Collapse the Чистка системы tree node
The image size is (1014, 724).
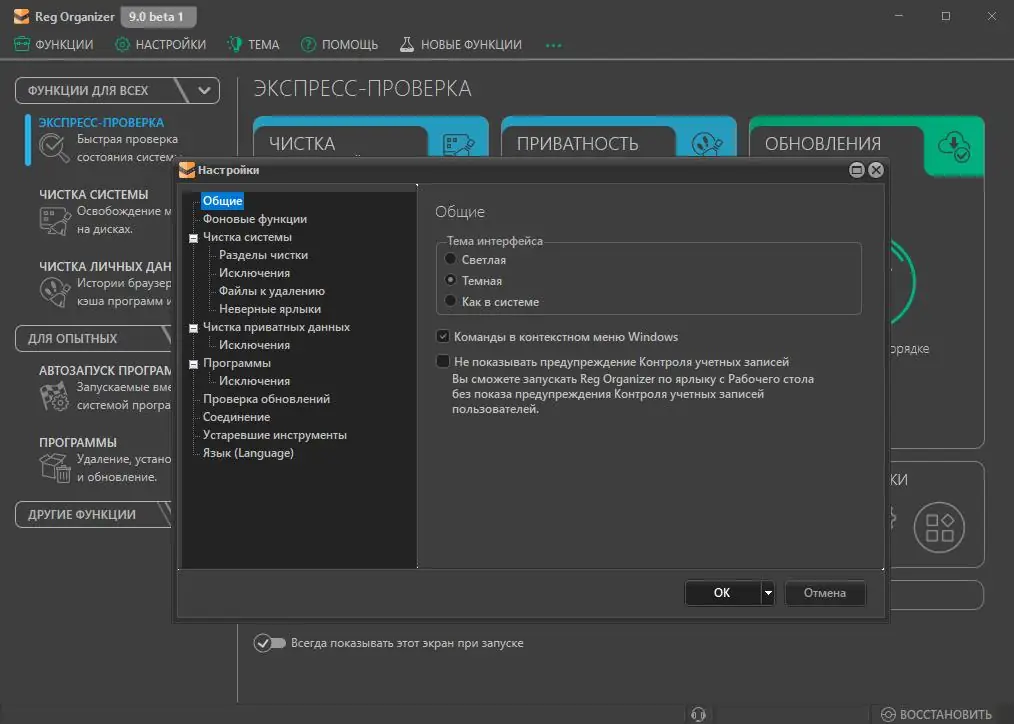pyautogui.click(x=193, y=238)
